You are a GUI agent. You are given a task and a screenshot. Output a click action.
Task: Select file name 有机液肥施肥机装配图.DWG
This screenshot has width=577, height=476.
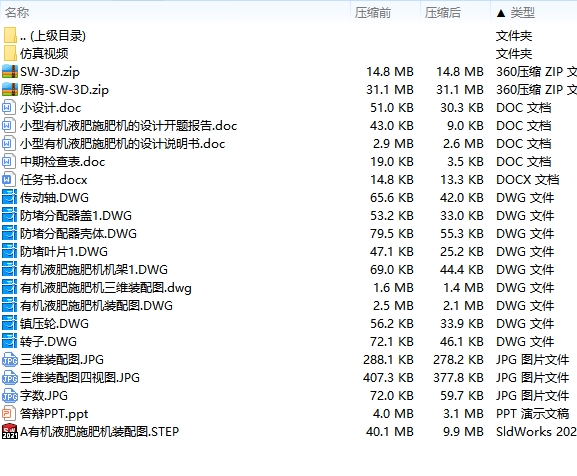(x=96, y=306)
